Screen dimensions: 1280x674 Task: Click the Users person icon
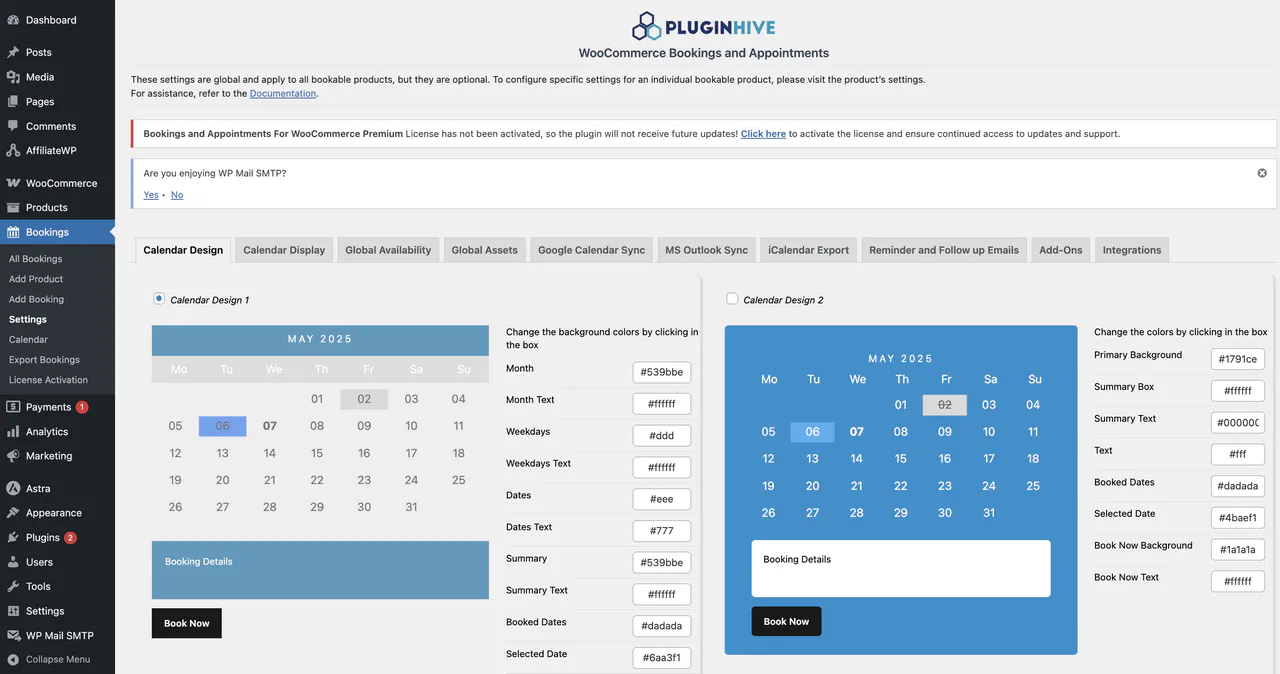point(13,562)
